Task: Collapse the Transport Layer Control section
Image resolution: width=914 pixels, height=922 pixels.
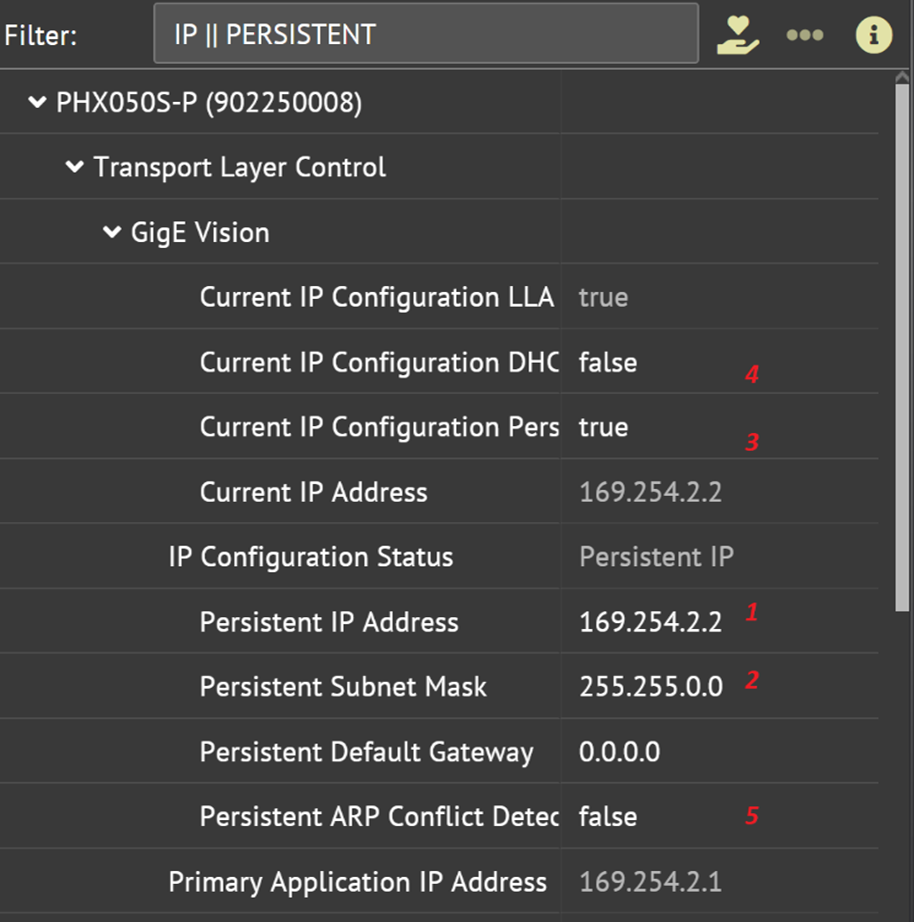Action: [x=75, y=167]
